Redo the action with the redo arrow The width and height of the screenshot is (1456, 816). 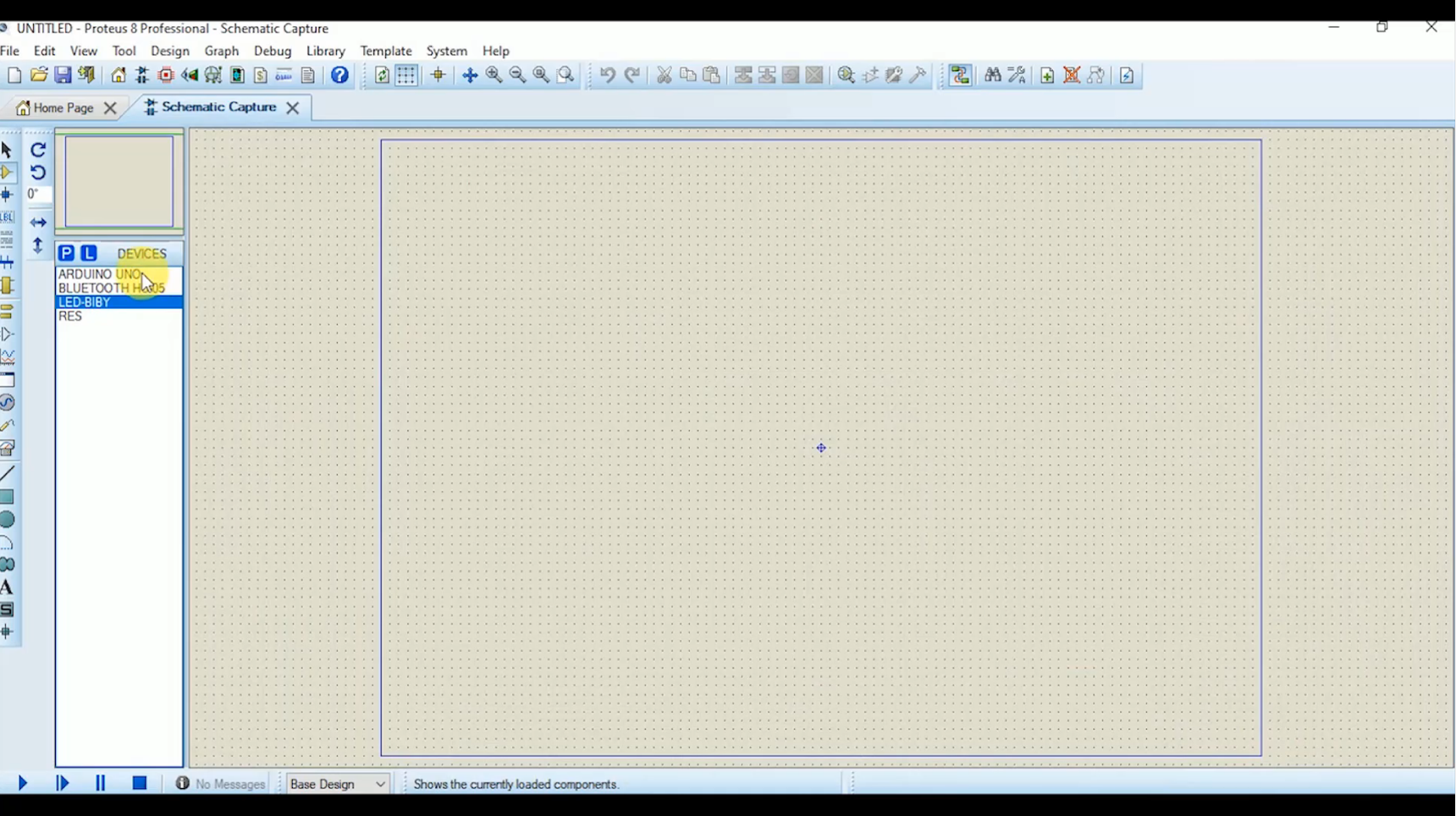point(632,75)
